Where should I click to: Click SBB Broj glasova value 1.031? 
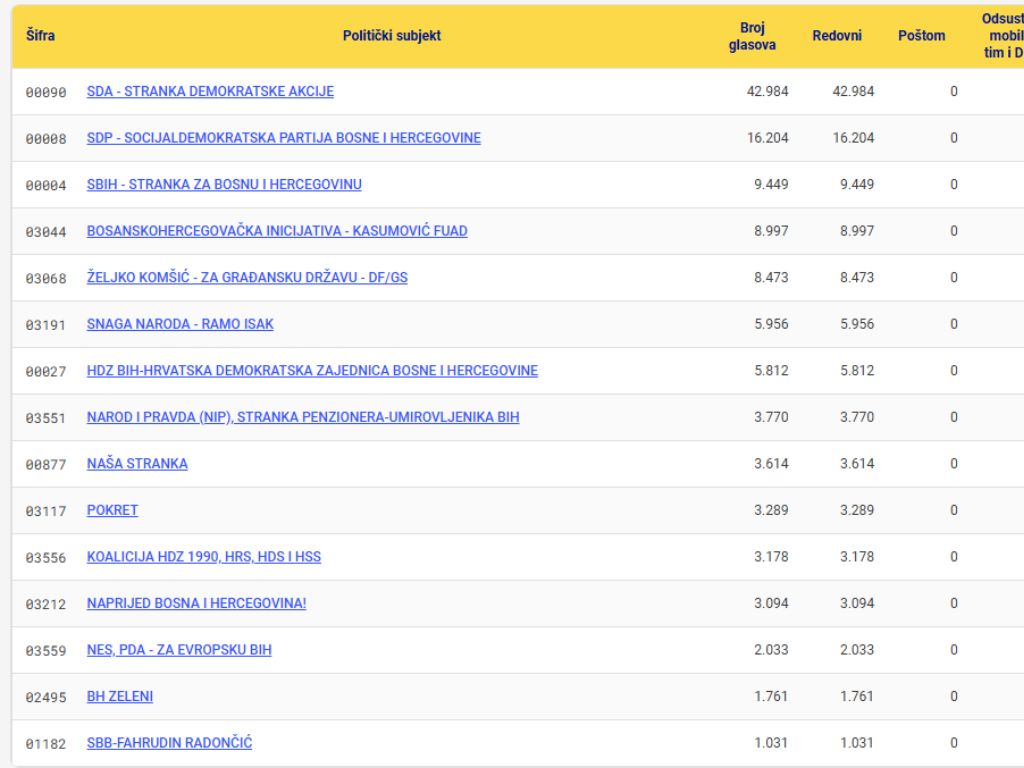pos(771,743)
